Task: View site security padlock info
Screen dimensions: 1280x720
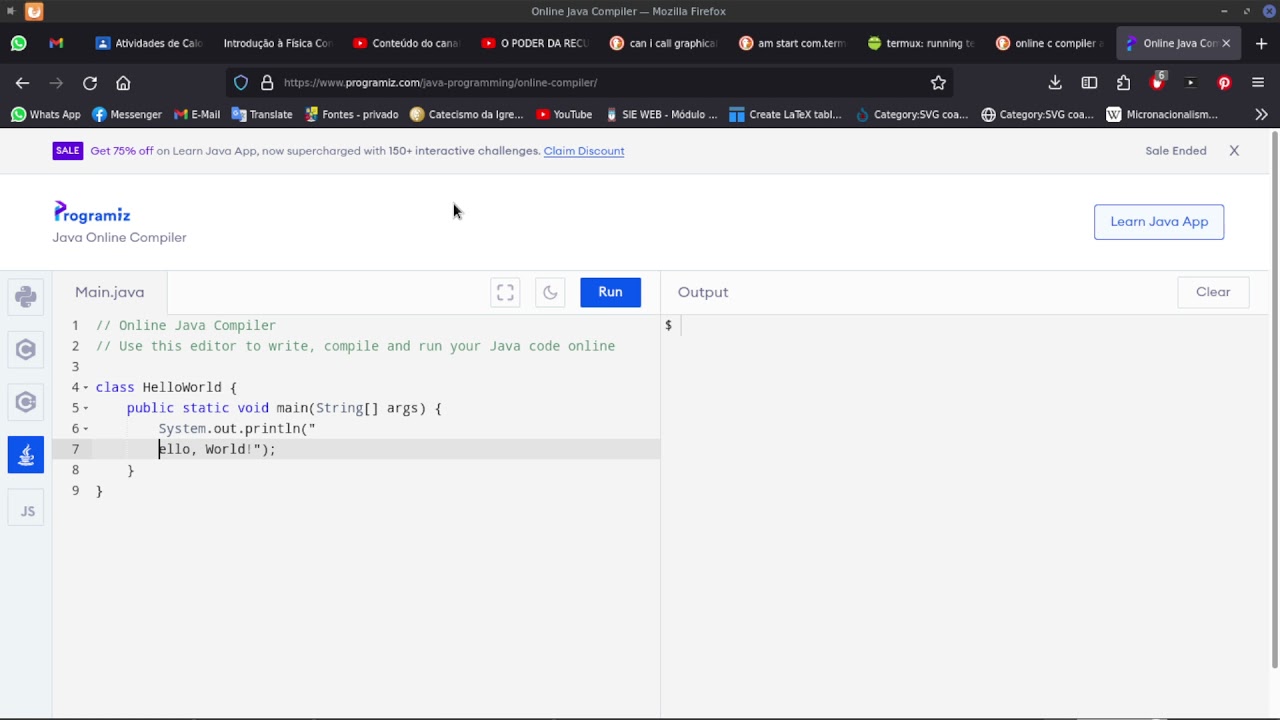Action: pos(267,83)
